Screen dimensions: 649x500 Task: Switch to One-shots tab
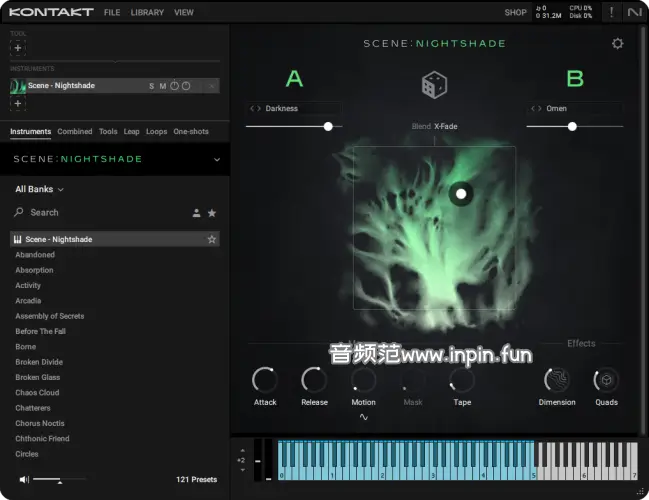pyautogui.click(x=191, y=132)
